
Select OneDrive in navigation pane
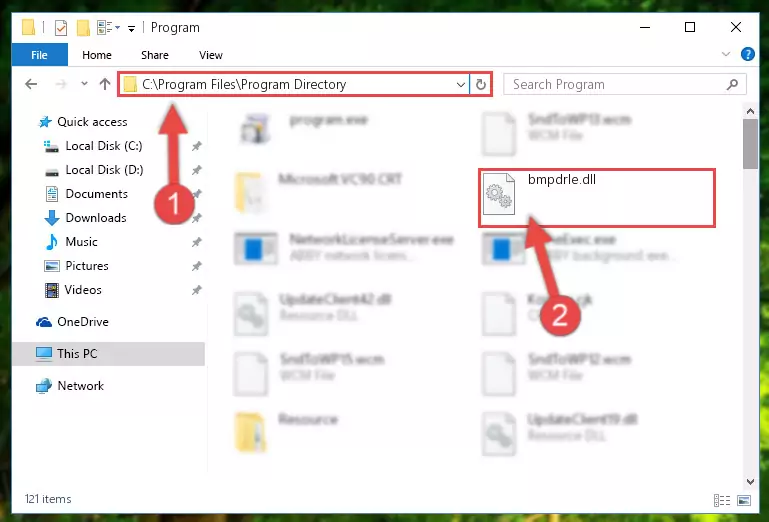82,322
